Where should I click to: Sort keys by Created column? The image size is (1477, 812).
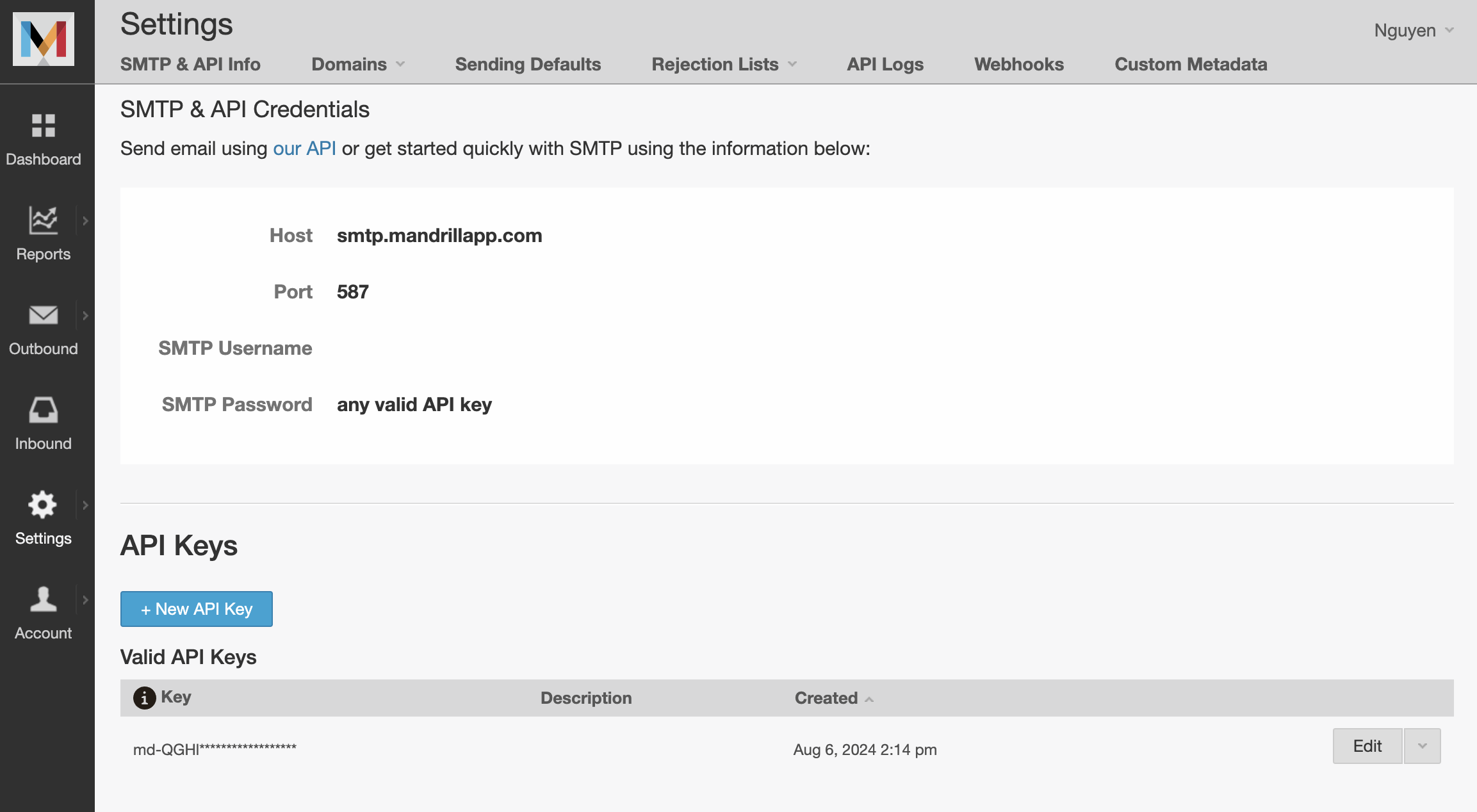(834, 698)
